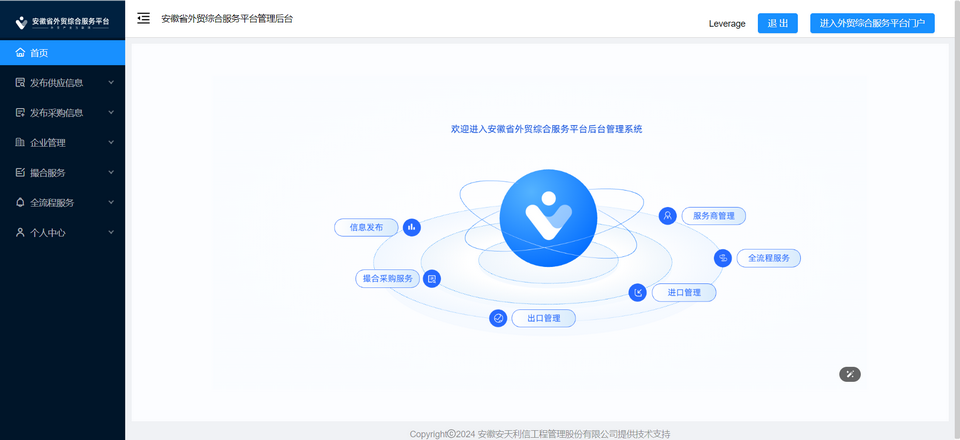This screenshot has width=960, height=440.
Task: Click the 服务商管理 bubble label
Action: 713,216
